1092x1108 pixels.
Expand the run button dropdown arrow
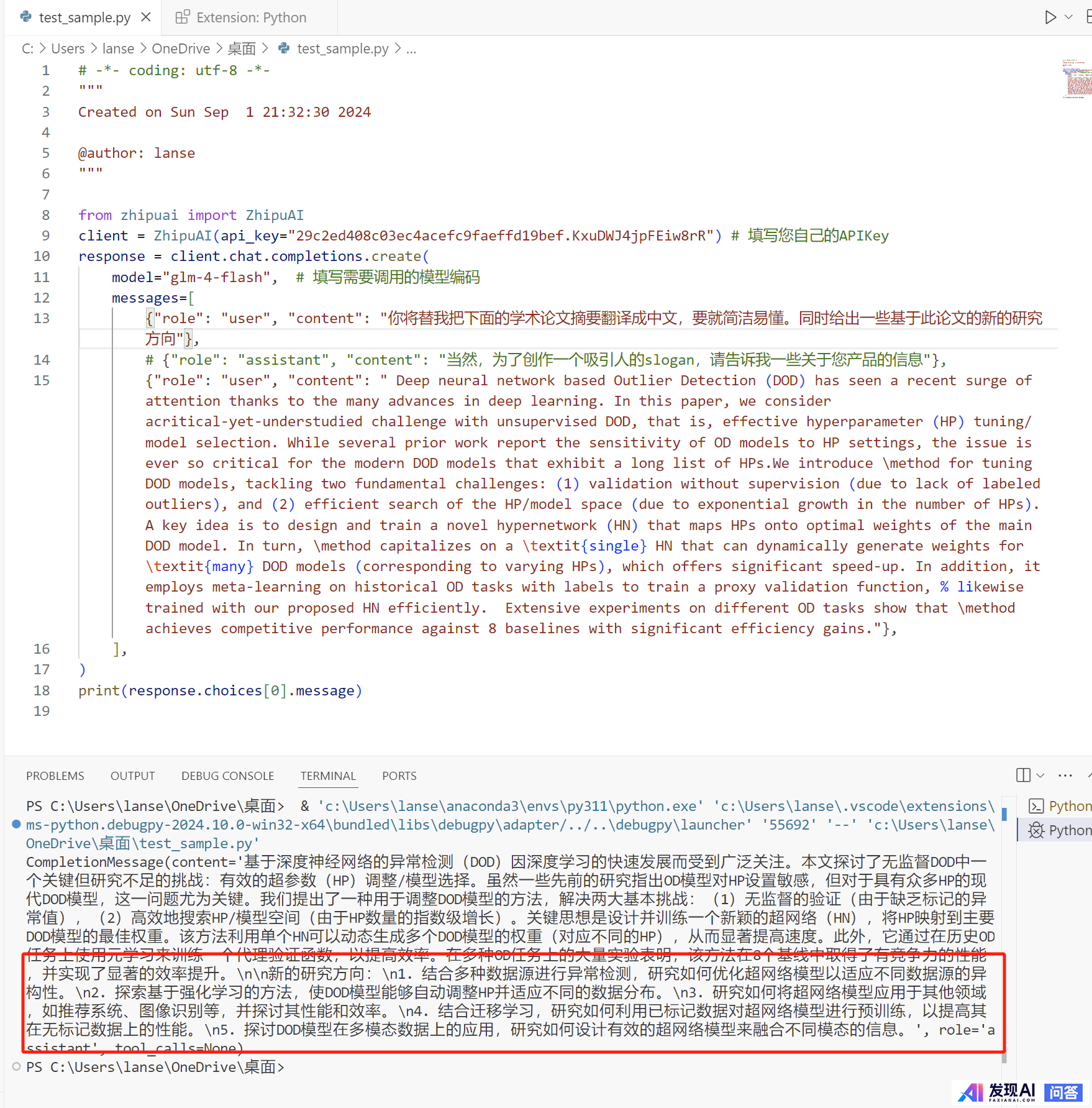[x=1068, y=17]
